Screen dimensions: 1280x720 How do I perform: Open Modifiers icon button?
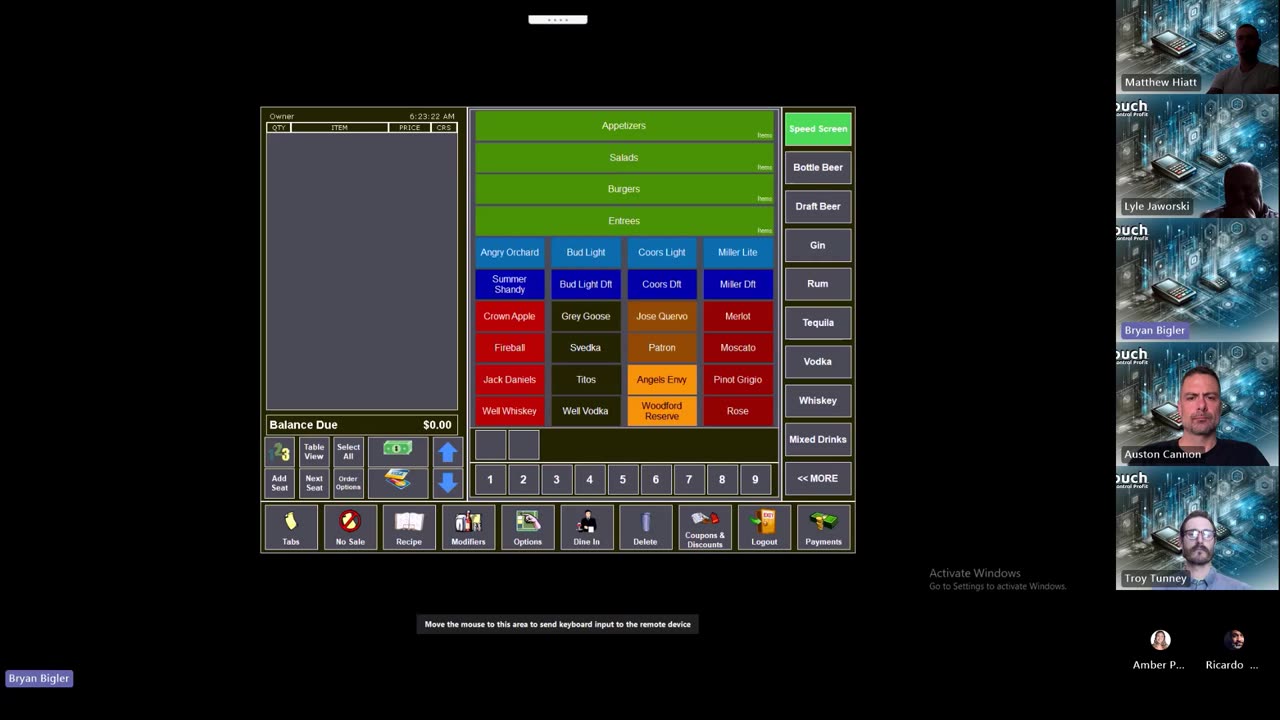(x=468, y=527)
